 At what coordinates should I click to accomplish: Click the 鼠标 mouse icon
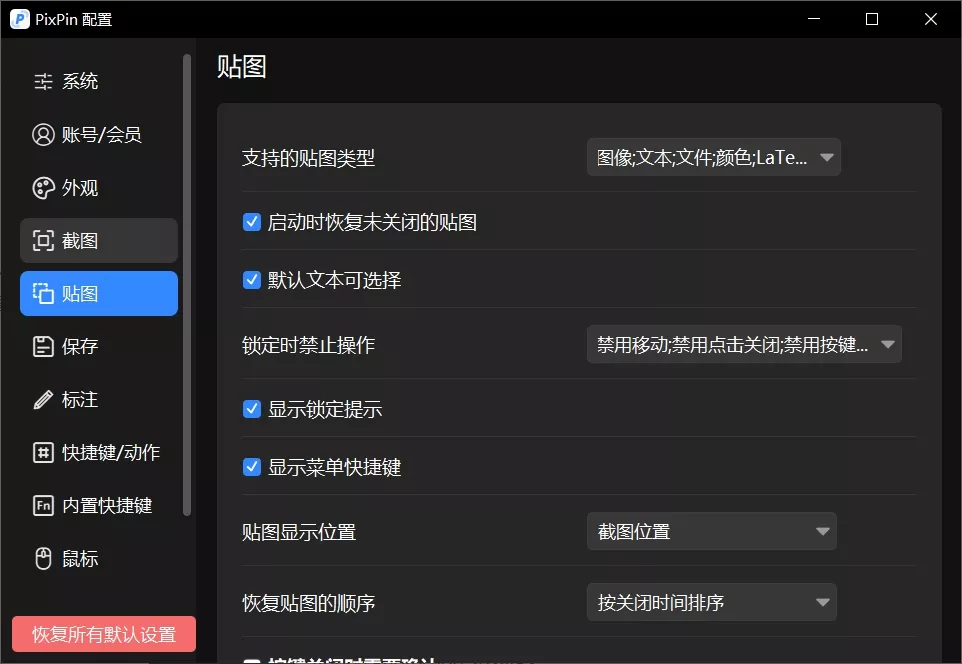[43, 559]
